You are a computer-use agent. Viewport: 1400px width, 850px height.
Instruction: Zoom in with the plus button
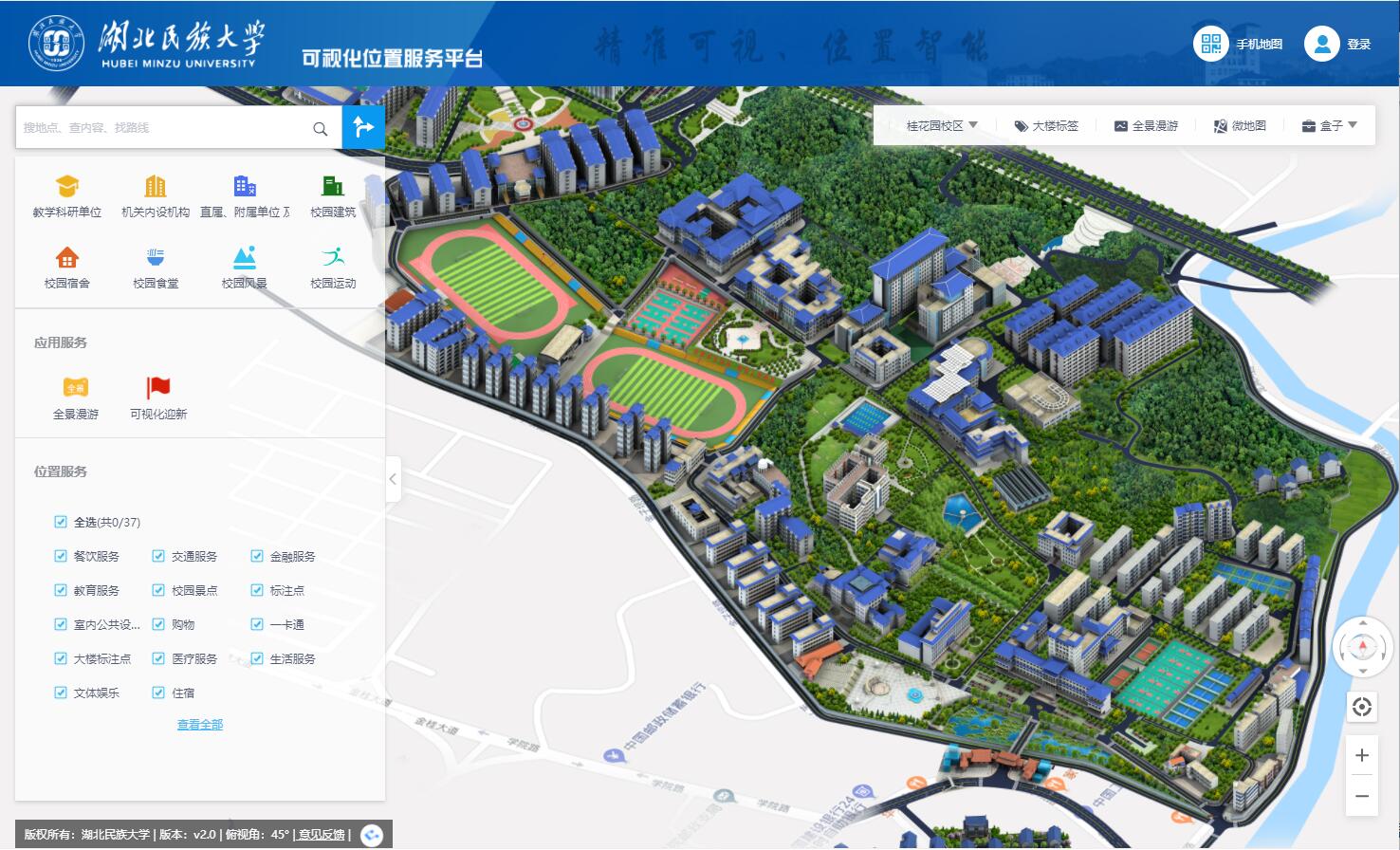point(1362,755)
